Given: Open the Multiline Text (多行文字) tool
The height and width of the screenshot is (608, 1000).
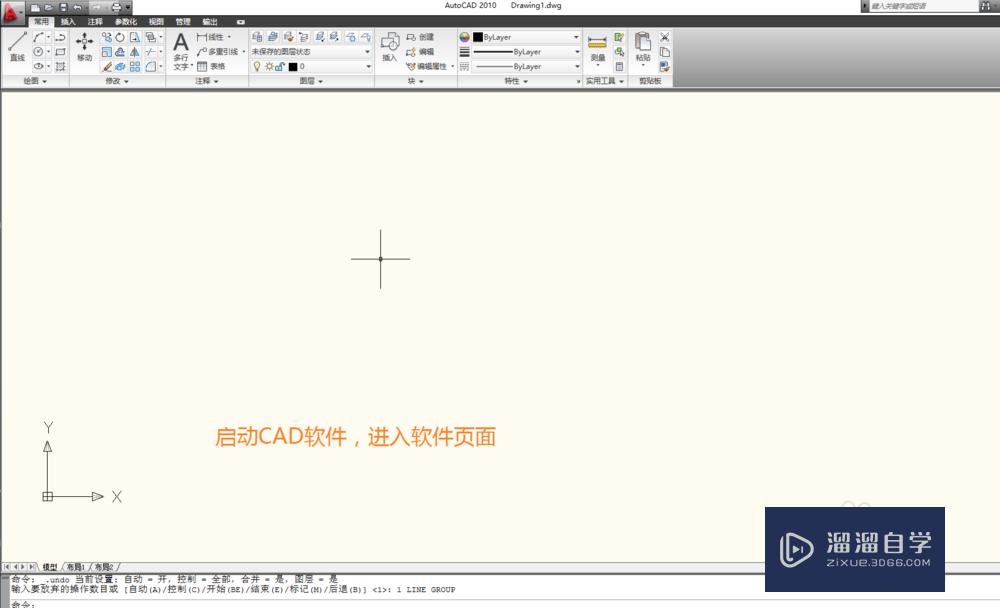Looking at the screenshot, I should [180, 45].
